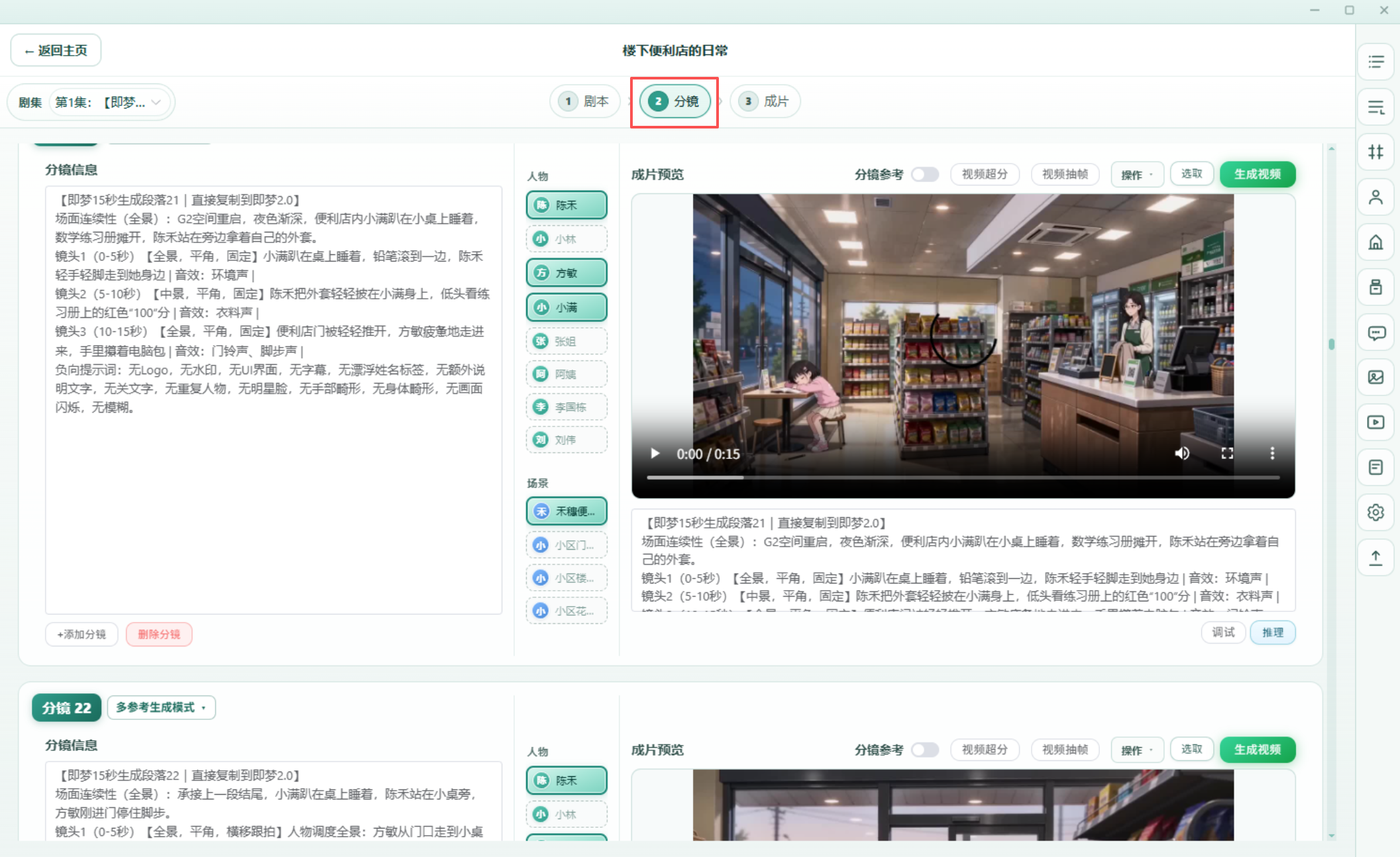This screenshot has height=857, width=1400.
Task: Click into shot 21 分镜信息 text area
Action: [274, 400]
